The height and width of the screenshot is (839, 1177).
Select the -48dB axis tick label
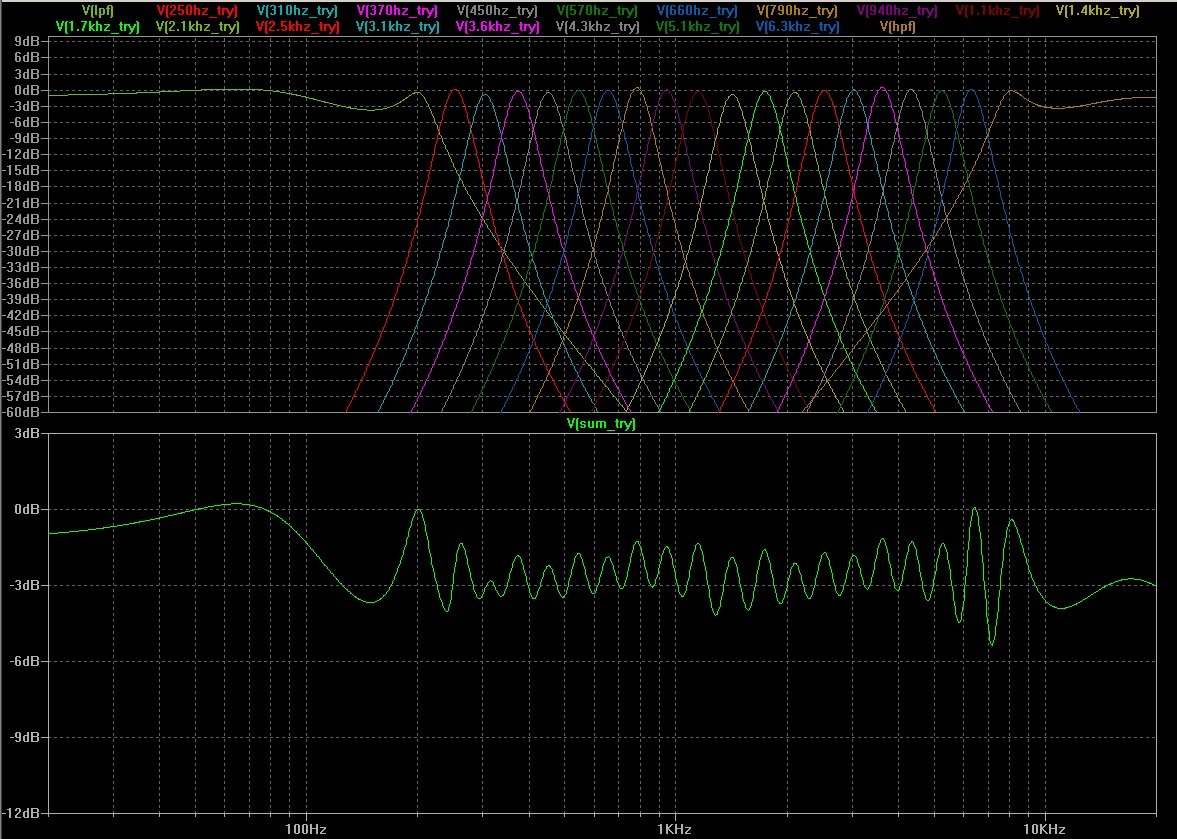click(23, 347)
